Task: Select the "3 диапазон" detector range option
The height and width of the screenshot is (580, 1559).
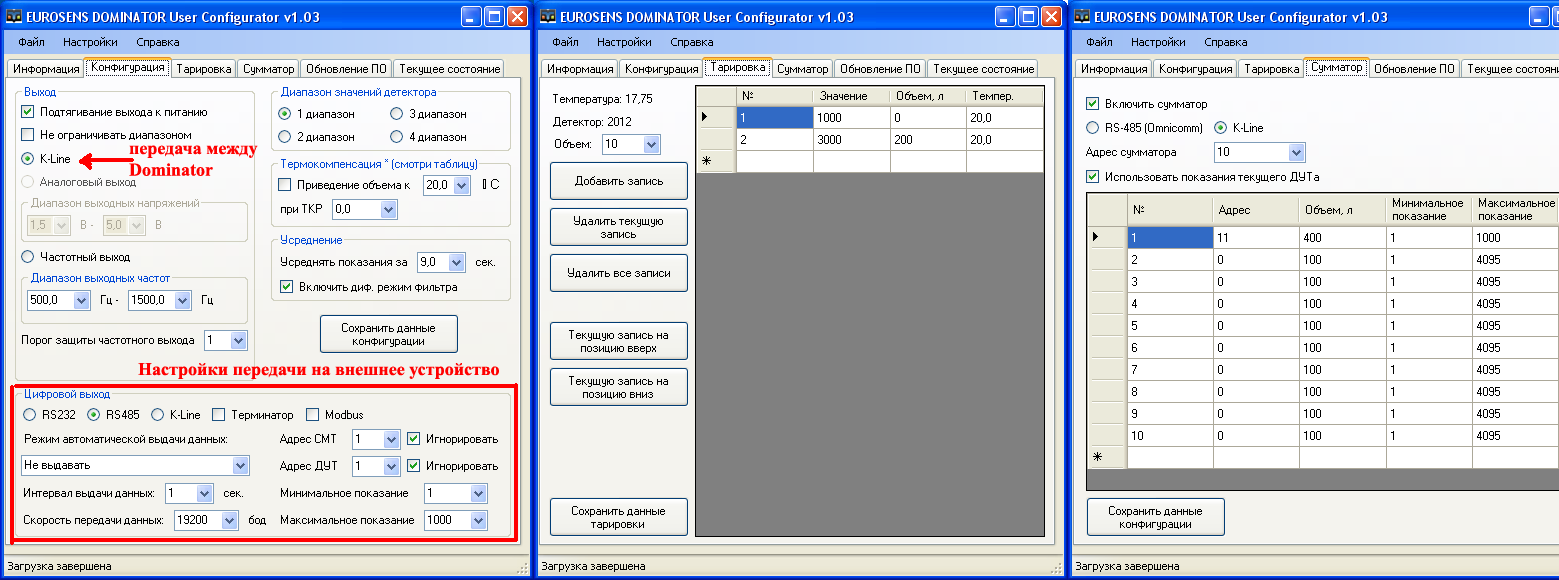Action: (x=397, y=114)
